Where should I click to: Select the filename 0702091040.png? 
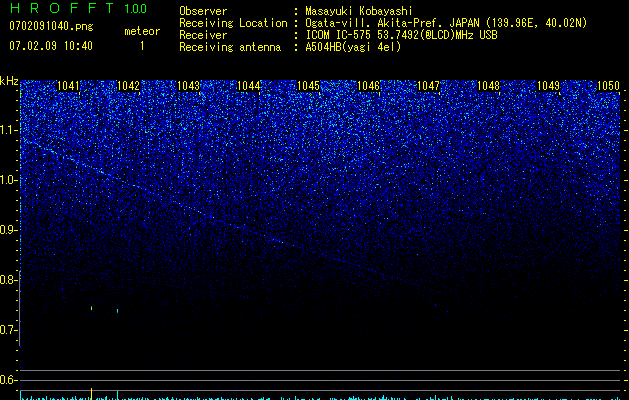point(51,26)
